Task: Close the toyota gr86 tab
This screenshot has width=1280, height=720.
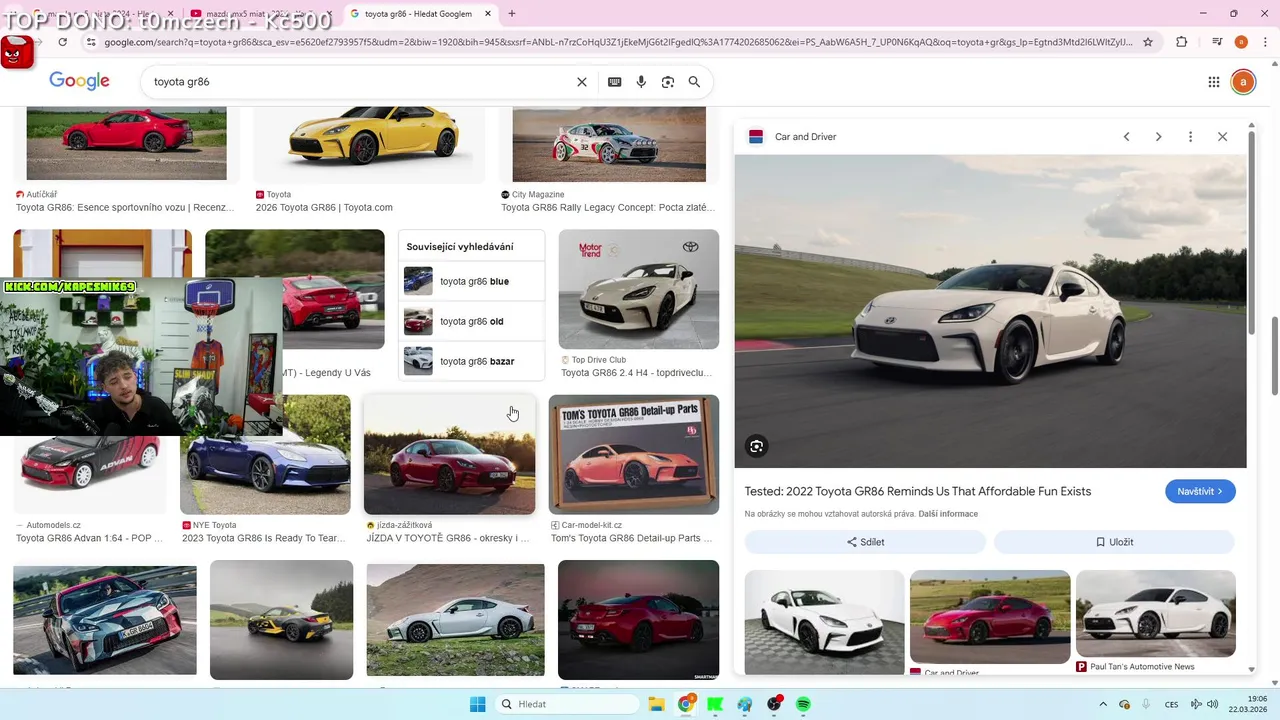Action: point(486,14)
